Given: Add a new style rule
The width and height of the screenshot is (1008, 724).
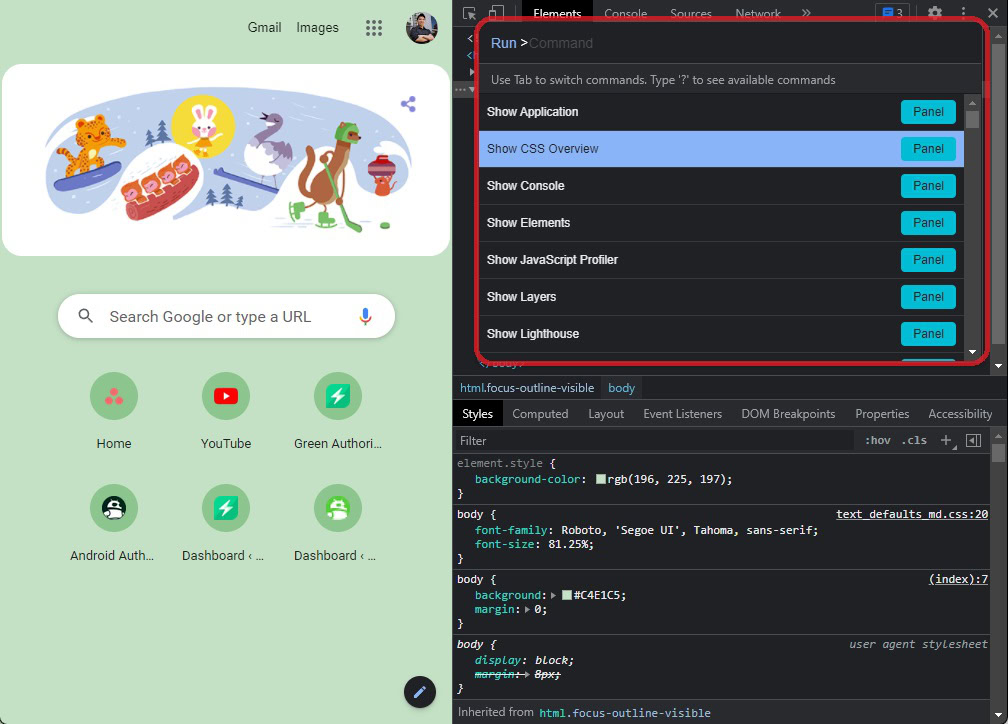Looking at the screenshot, I should (946, 440).
